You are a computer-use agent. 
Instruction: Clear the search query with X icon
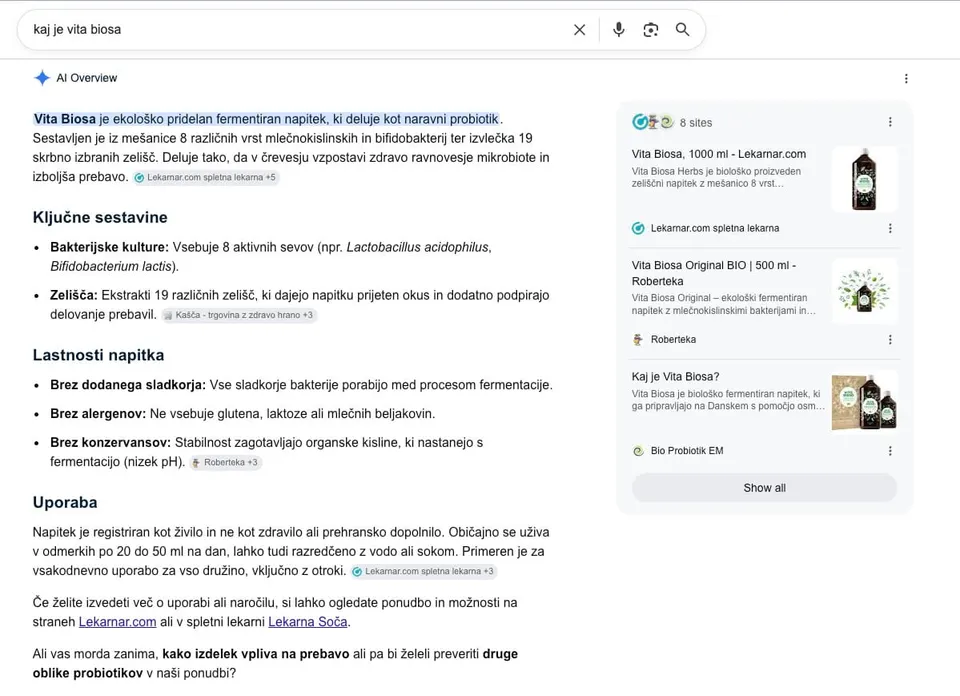click(579, 29)
